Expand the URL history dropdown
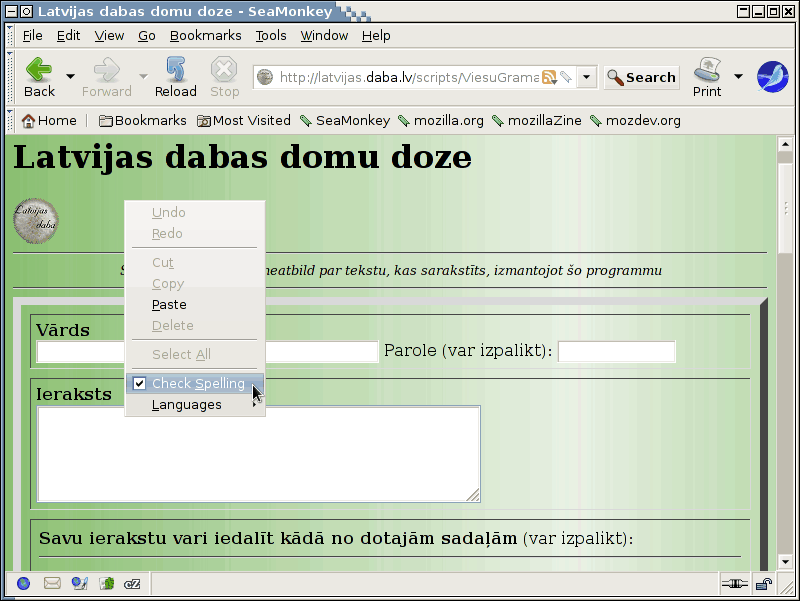Viewport: 800px width, 601px height. tap(587, 77)
